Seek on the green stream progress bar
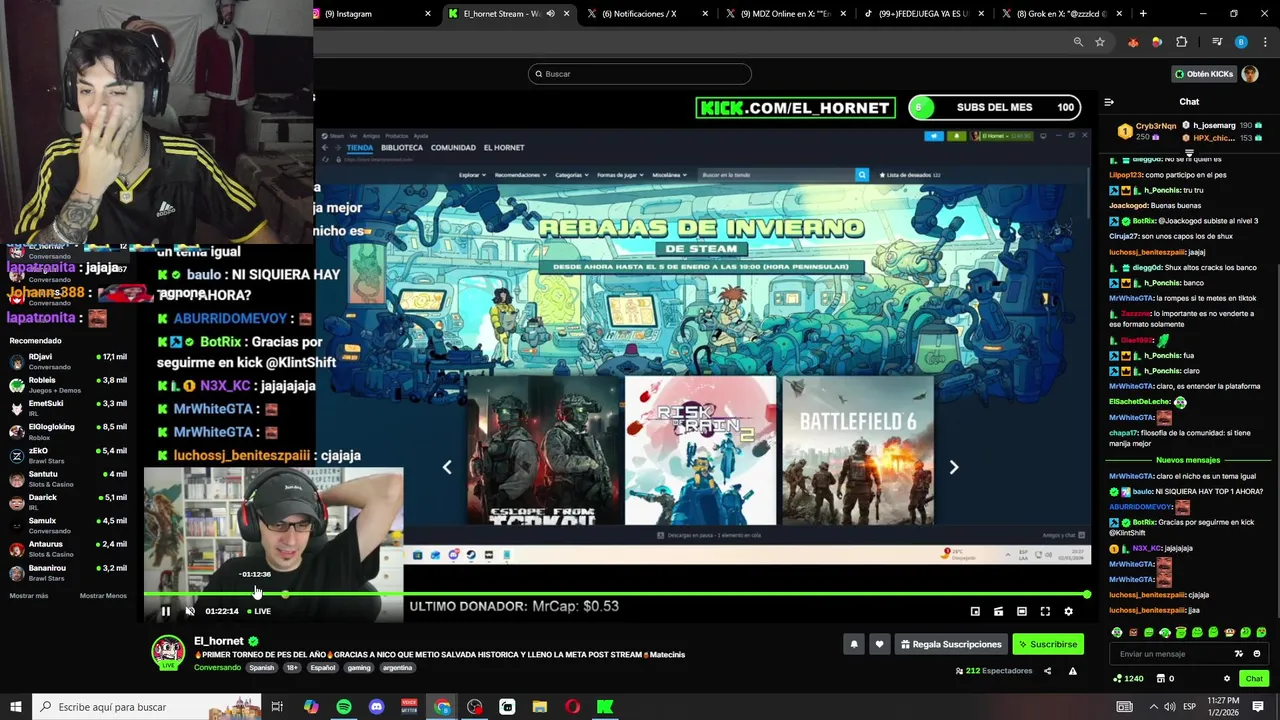The image size is (1280, 720). tap(615, 595)
